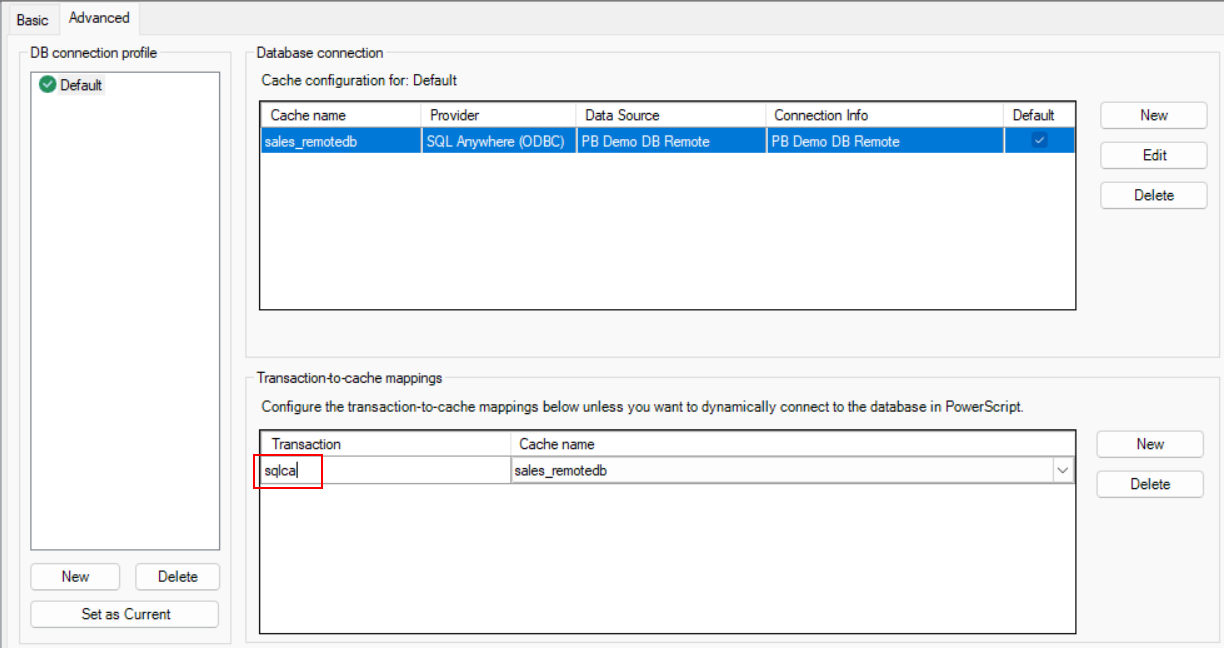Select the Default DB connection profile
This screenshot has width=1224, height=648.
coord(81,86)
